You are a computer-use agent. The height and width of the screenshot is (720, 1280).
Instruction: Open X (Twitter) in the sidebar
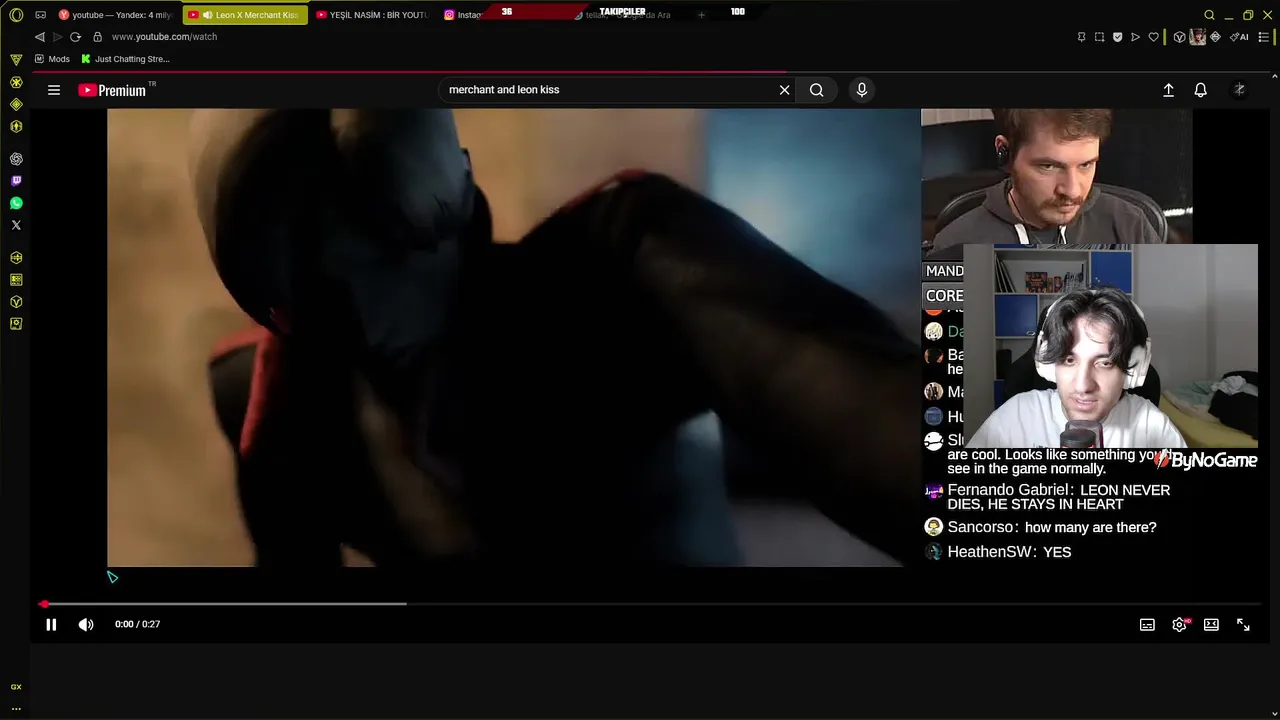click(x=16, y=225)
